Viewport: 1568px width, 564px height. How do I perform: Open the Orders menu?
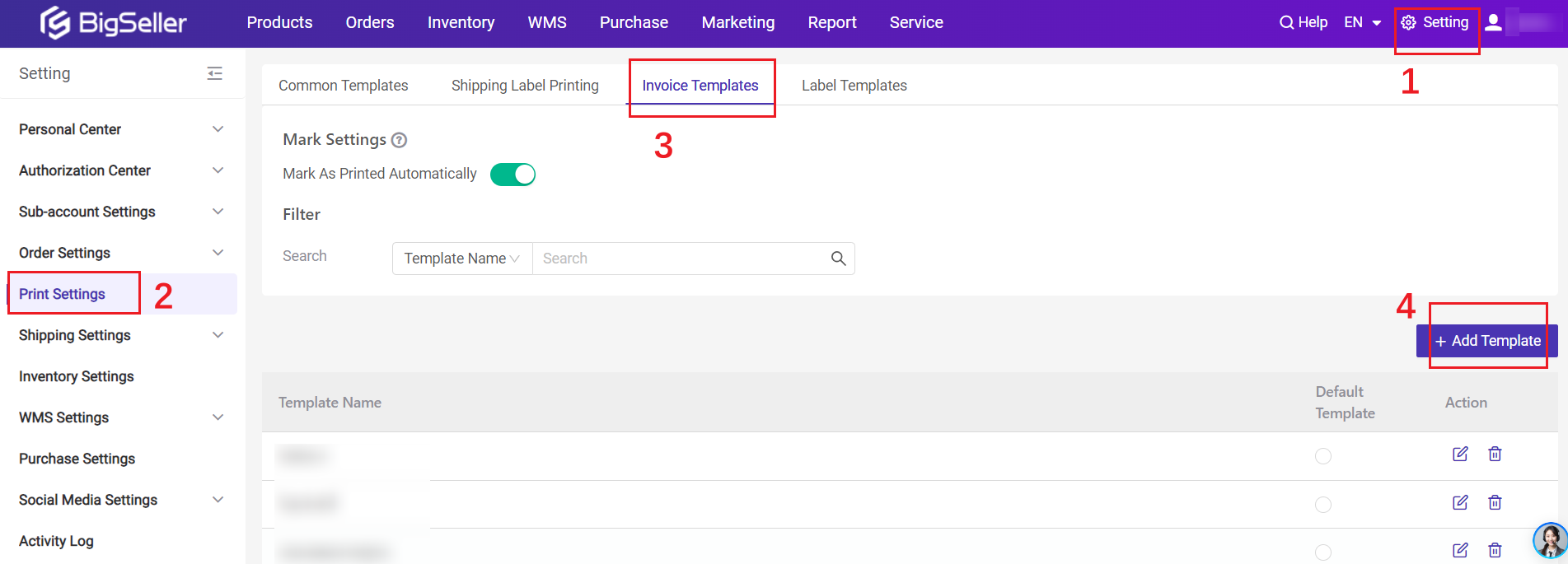(370, 23)
